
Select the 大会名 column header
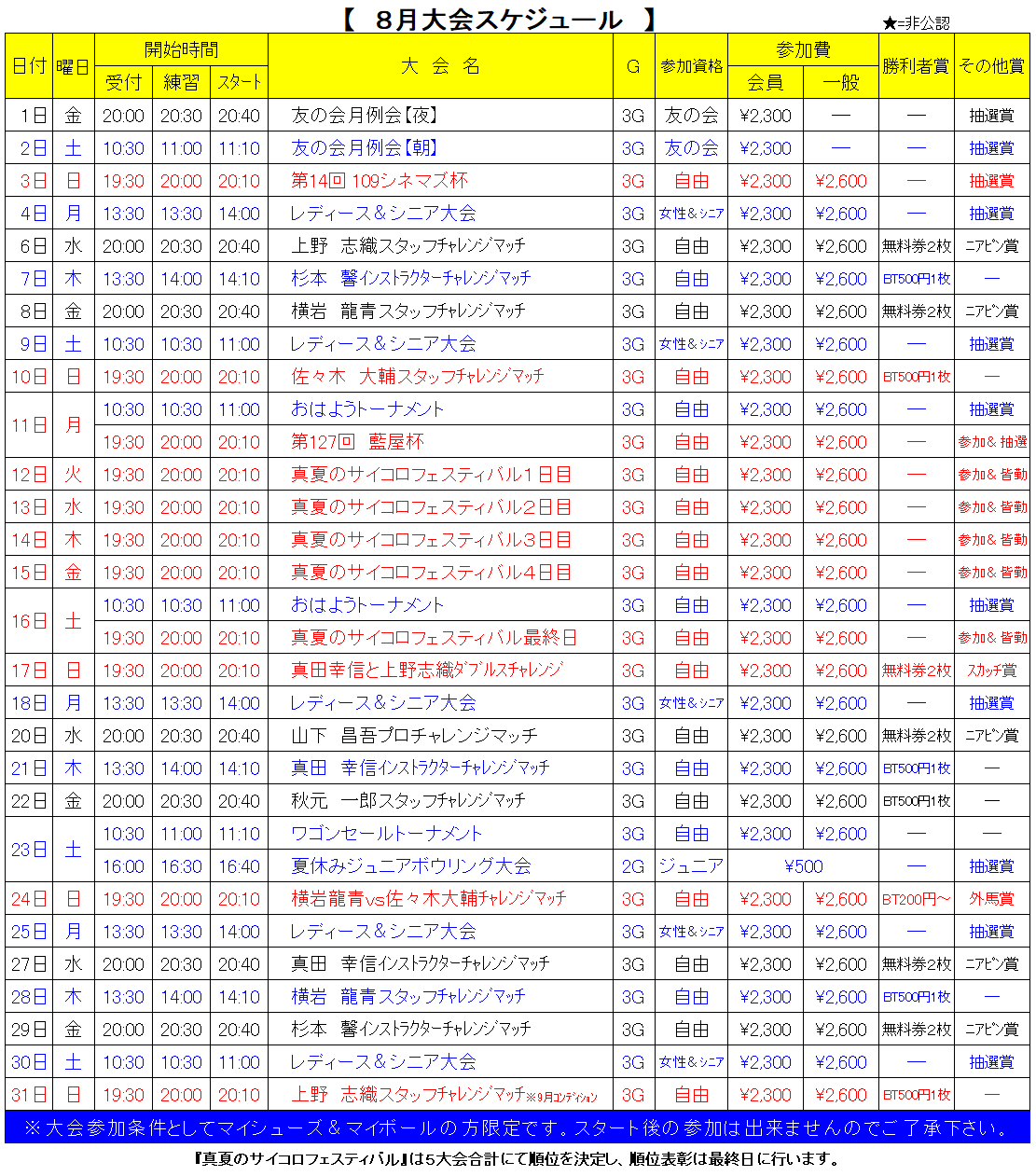pyautogui.click(x=440, y=66)
